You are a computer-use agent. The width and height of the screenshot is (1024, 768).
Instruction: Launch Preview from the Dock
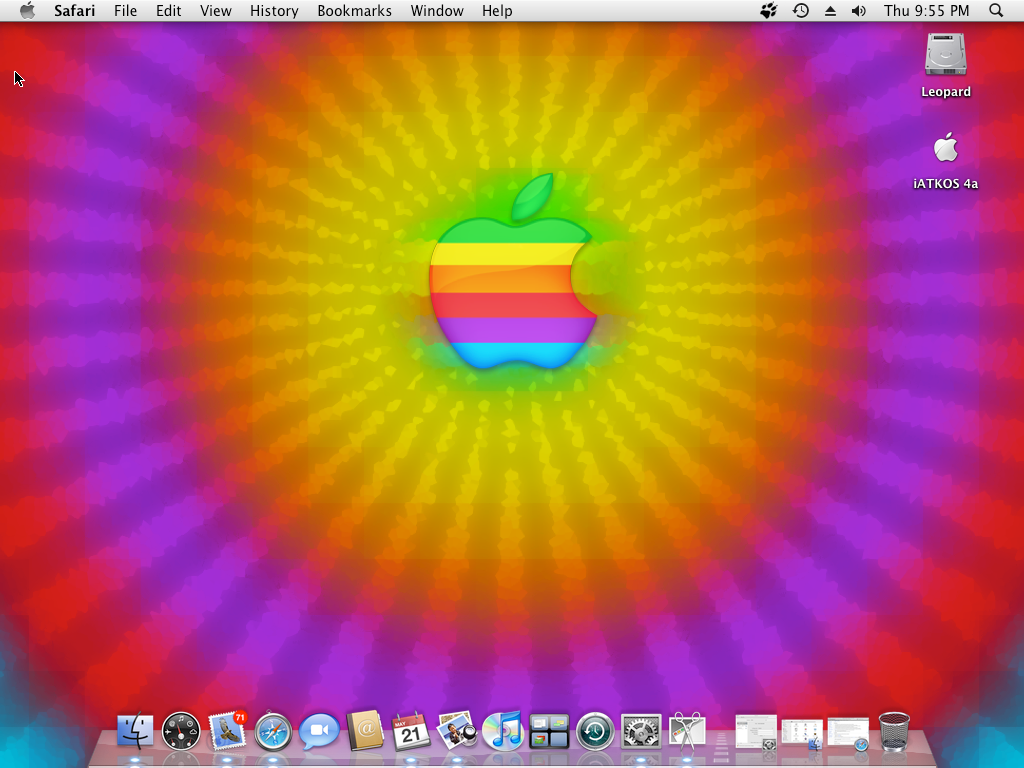point(456,730)
